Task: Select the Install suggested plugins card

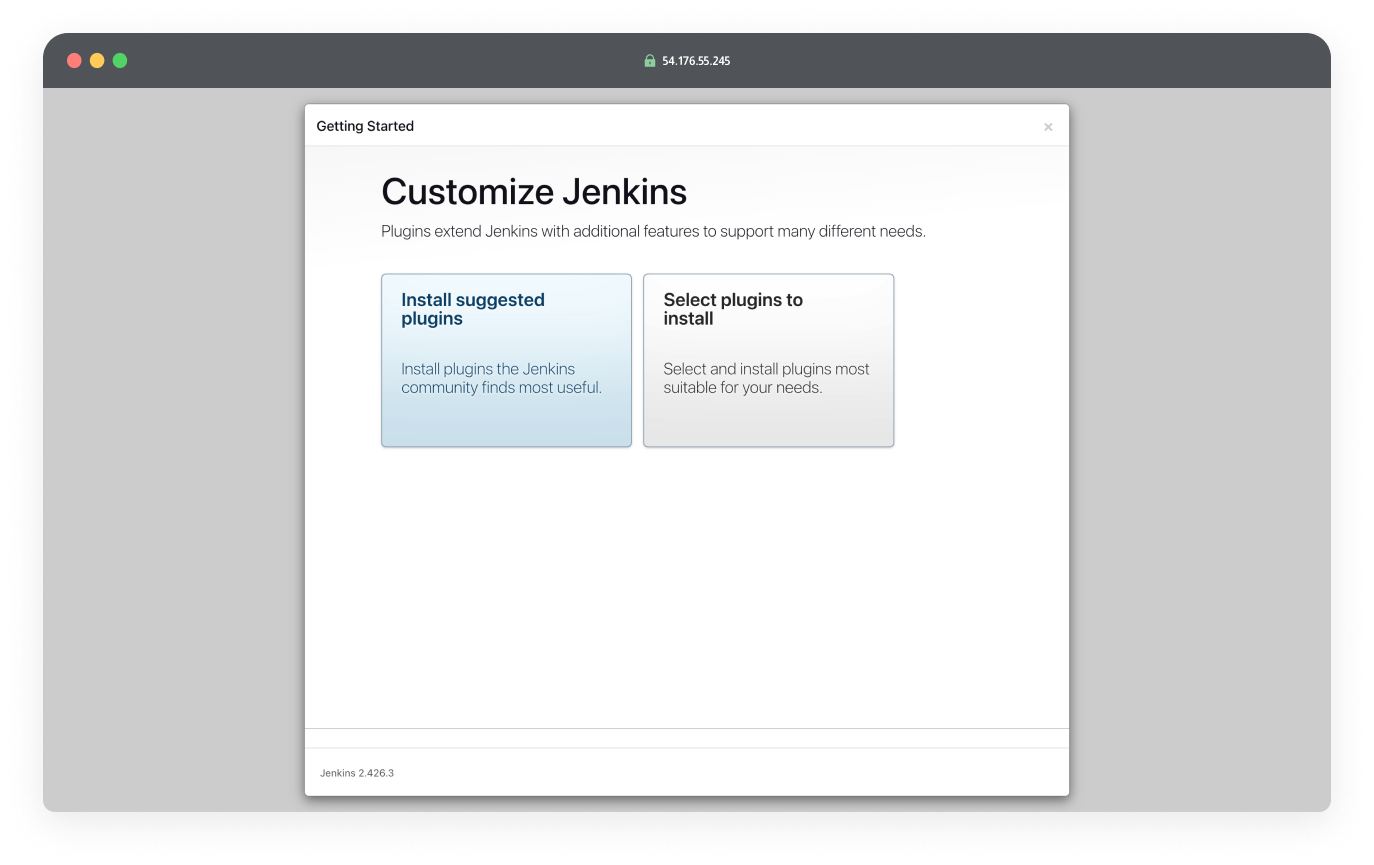Action: 506,360
